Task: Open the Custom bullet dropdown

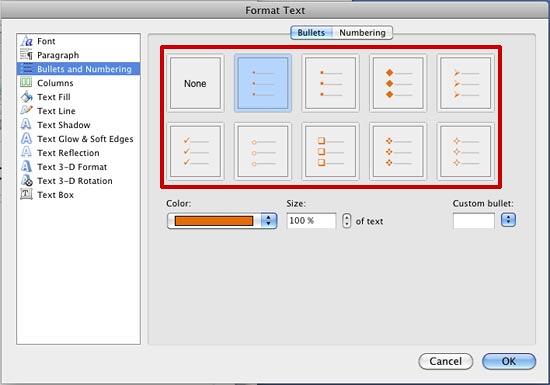Action: pos(508,220)
